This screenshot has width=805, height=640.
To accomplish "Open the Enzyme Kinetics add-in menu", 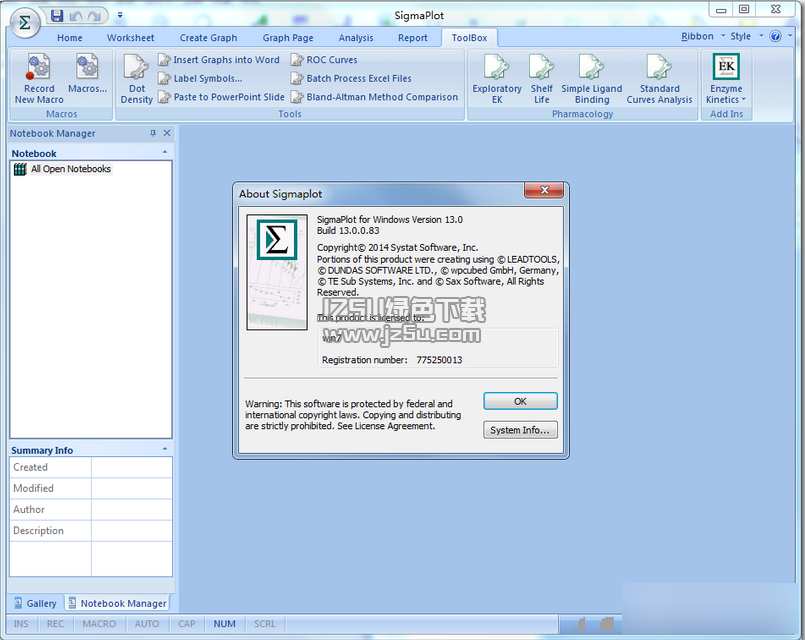I will coord(726,79).
